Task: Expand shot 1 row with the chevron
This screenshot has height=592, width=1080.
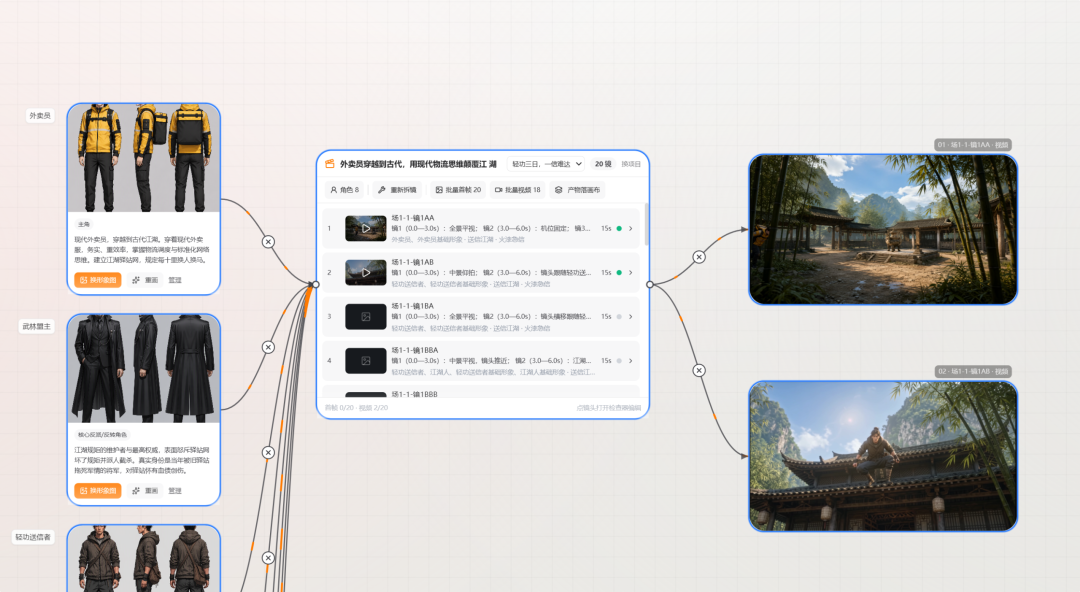Action: (x=630, y=228)
